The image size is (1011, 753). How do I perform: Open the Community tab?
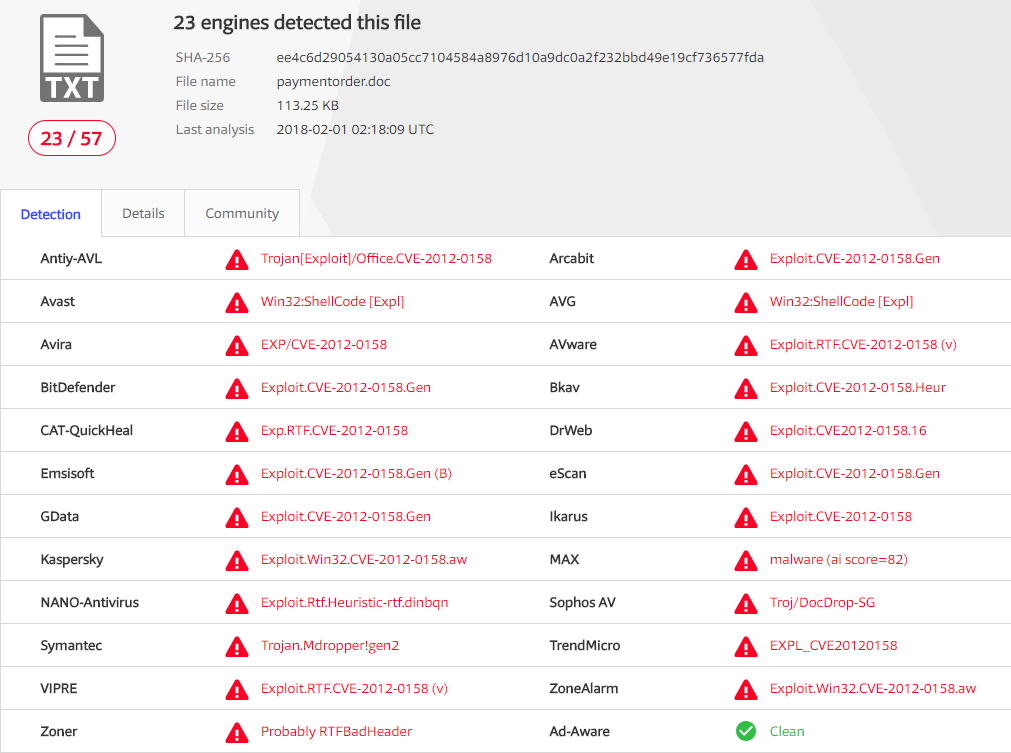[x=242, y=213]
